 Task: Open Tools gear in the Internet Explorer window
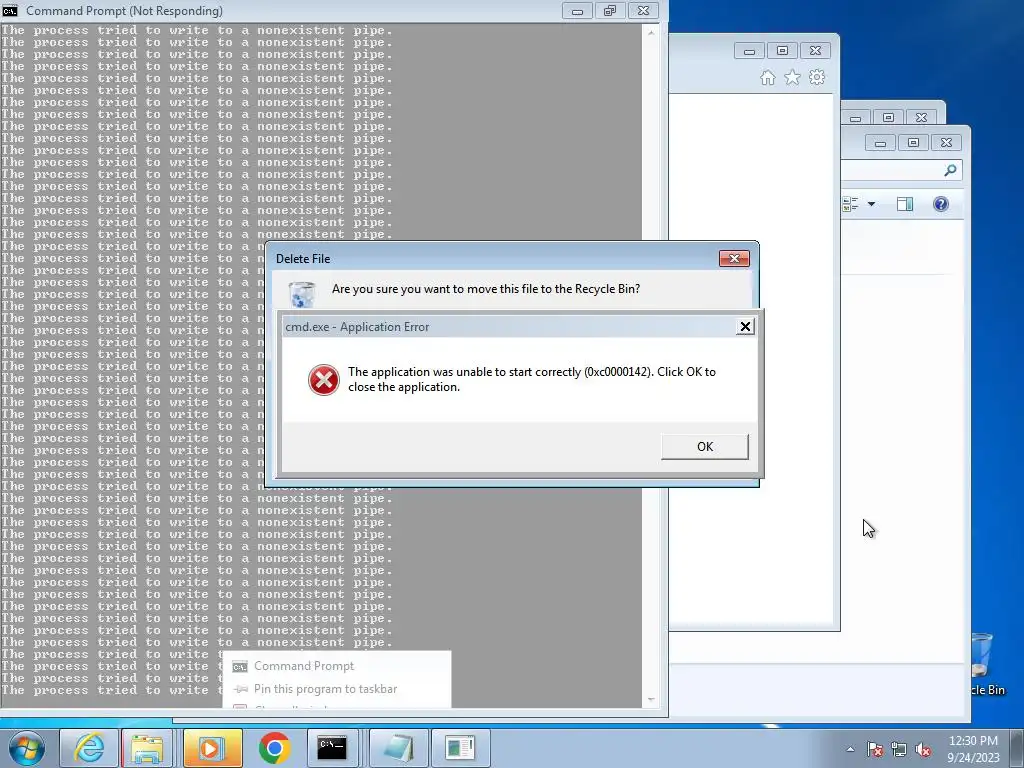(817, 78)
